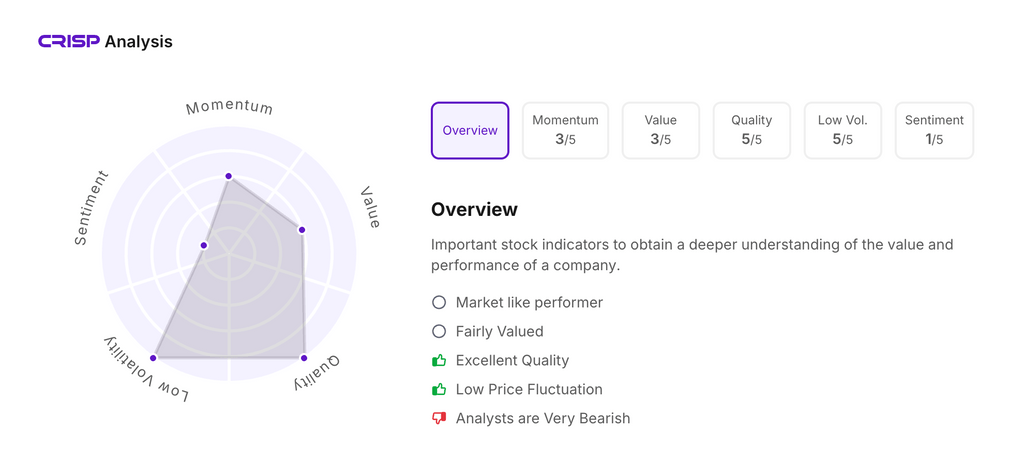The height and width of the screenshot is (468, 1024).
Task: Click the Analysts are Very Bearish text
Action: click(542, 418)
